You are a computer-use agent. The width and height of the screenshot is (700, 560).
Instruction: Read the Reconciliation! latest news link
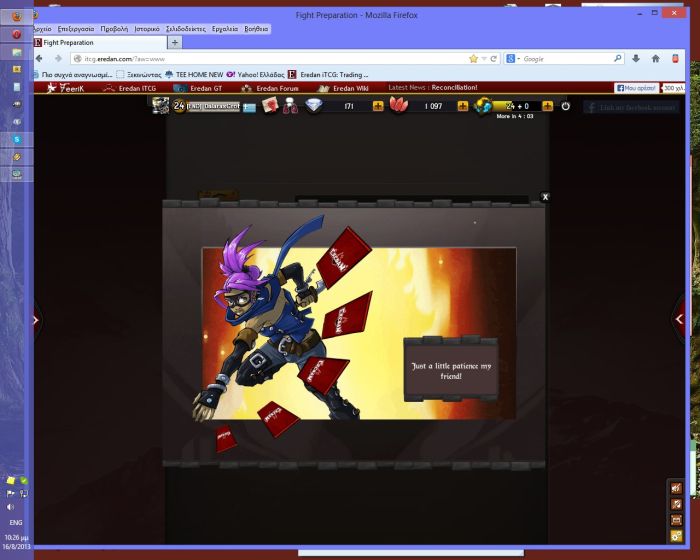click(454, 88)
